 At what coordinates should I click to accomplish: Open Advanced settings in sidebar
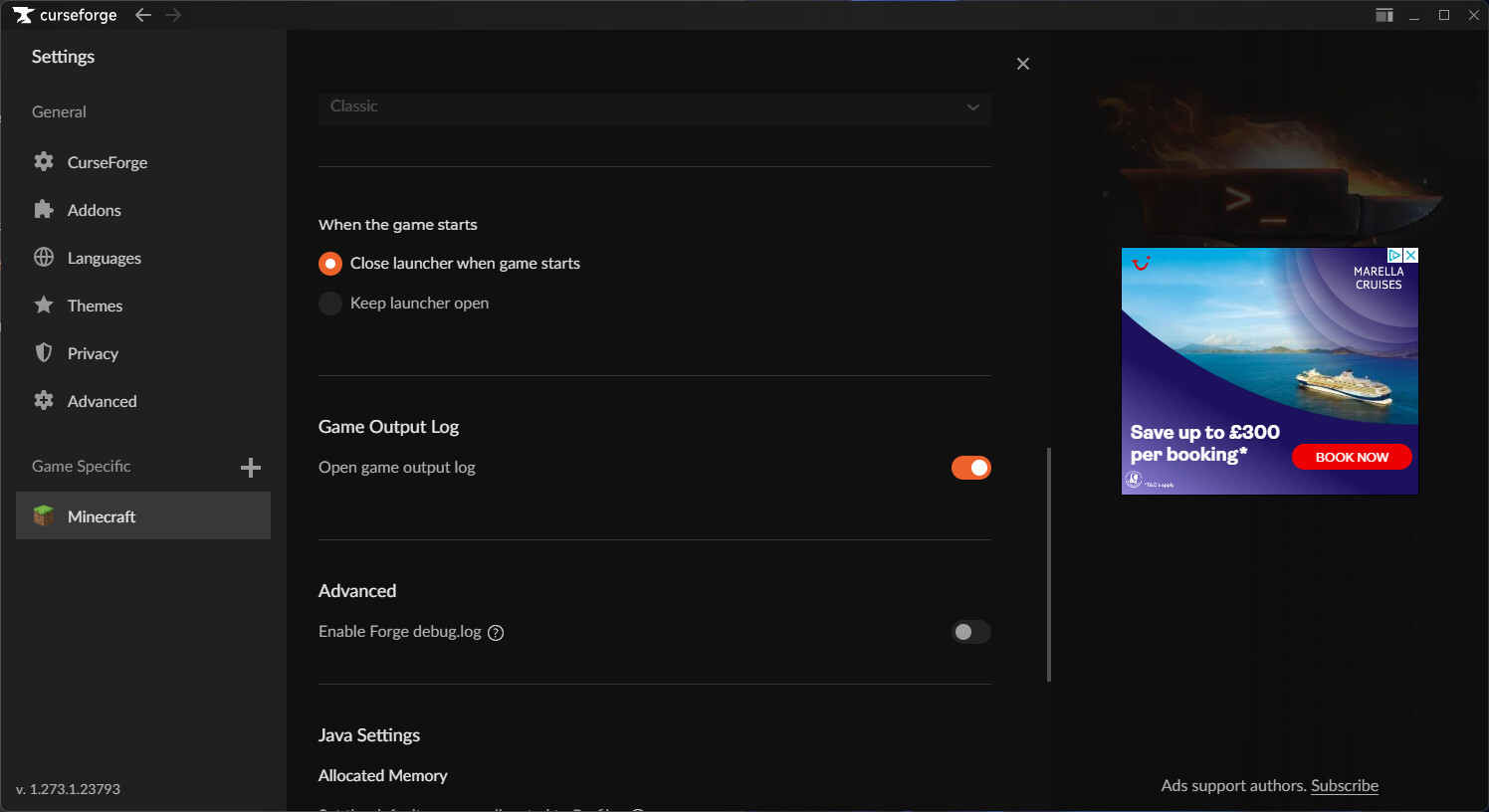143,401
